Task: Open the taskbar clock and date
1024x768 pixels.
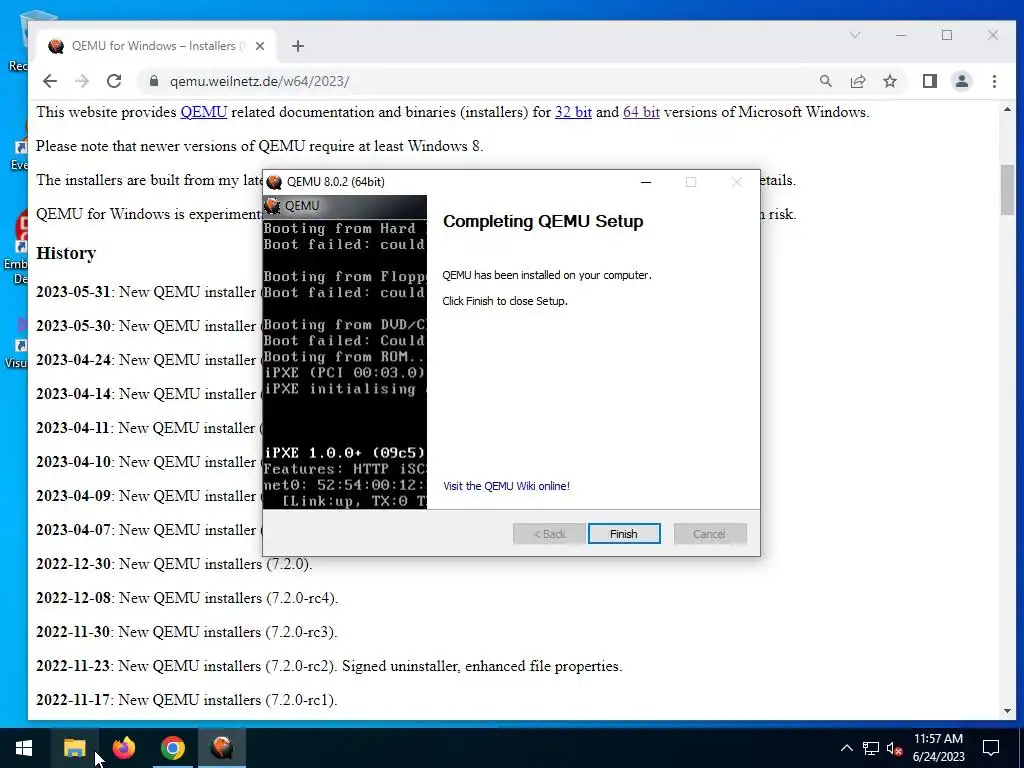Action: click(x=938, y=748)
